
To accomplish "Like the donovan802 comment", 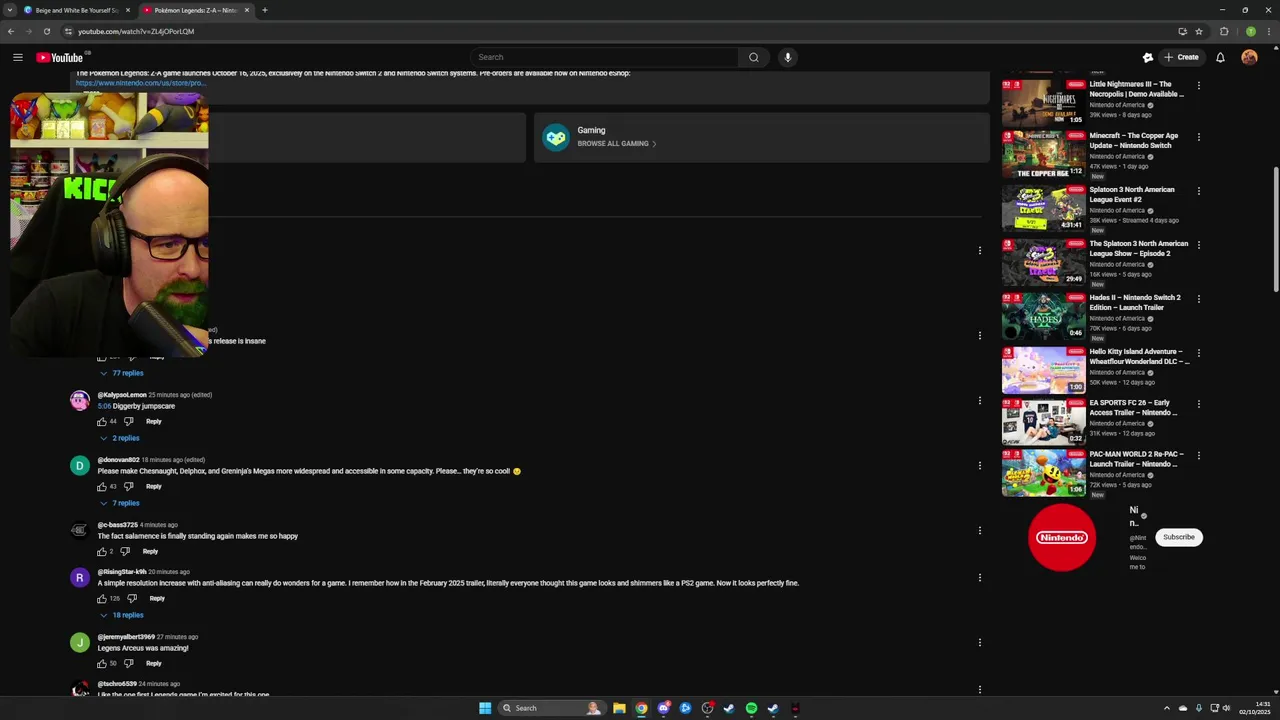I will click(102, 487).
